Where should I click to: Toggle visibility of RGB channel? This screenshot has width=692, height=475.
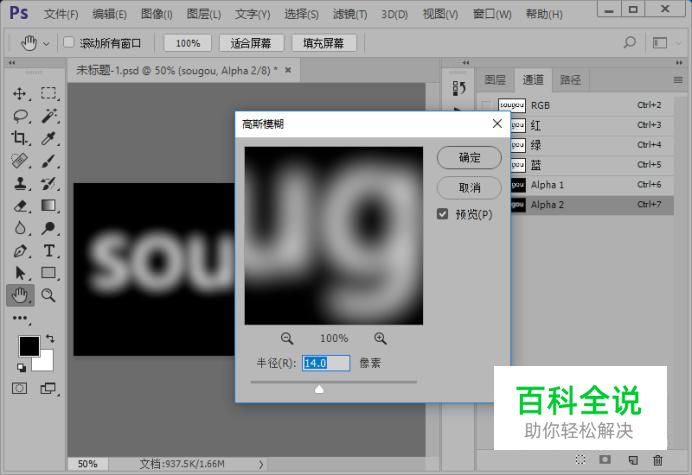pos(486,105)
